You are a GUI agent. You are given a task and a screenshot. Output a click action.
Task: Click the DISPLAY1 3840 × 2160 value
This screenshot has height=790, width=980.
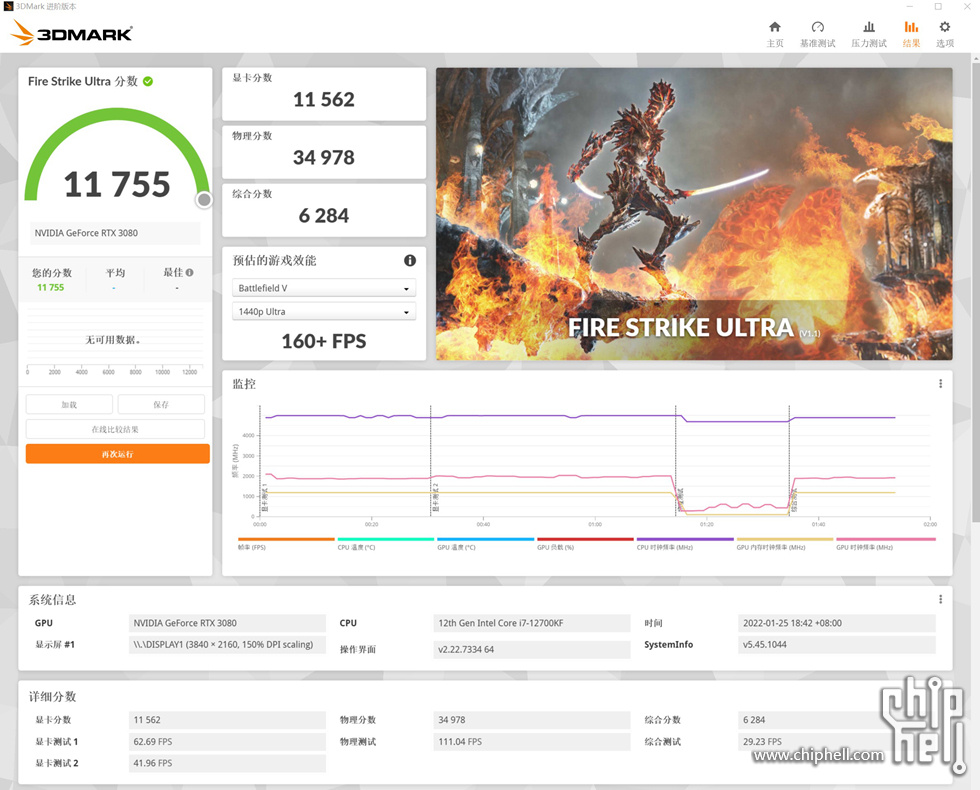pyautogui.click(x=227, y=644)
